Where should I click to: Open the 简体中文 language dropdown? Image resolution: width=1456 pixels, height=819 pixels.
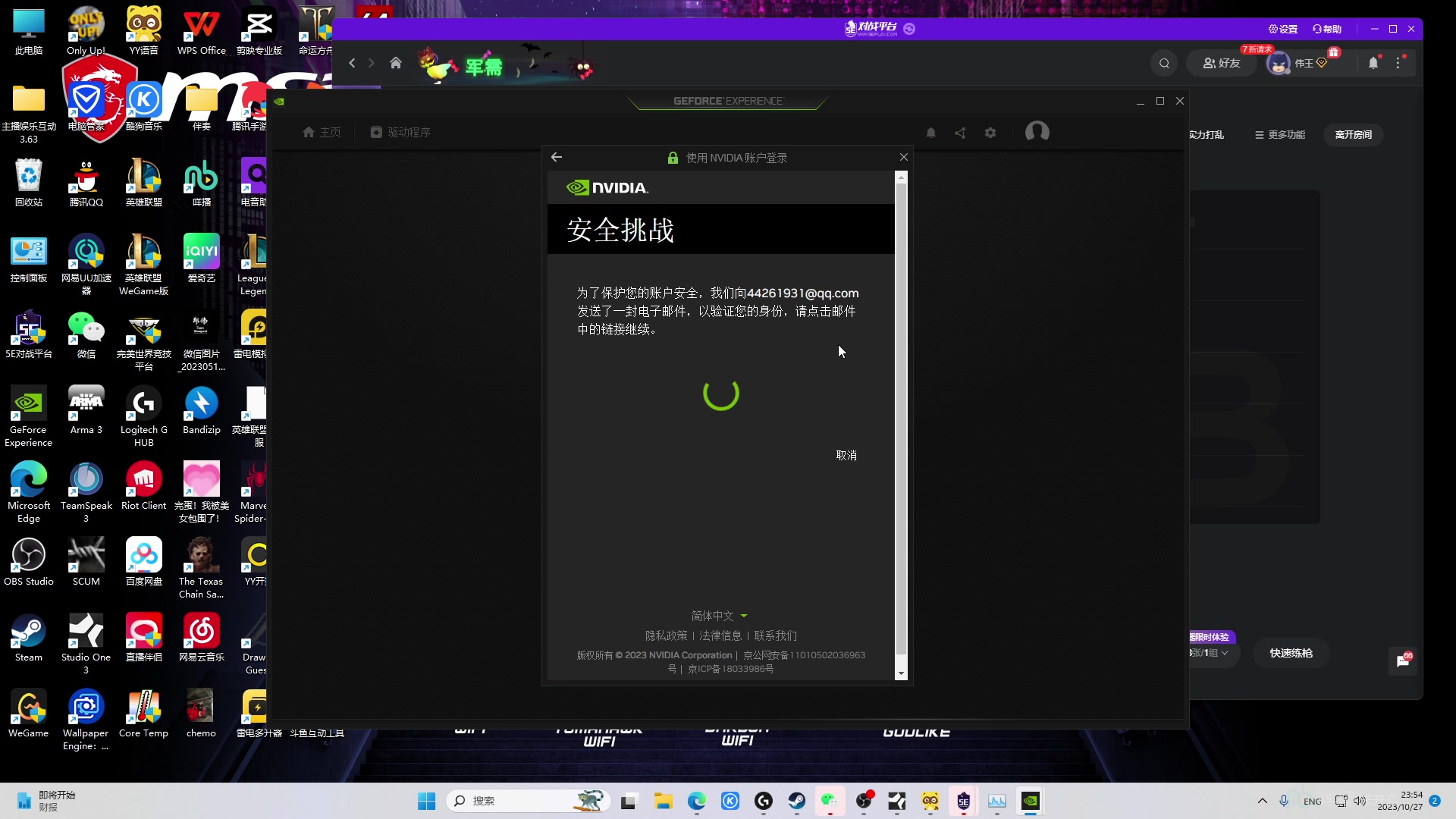719,616
